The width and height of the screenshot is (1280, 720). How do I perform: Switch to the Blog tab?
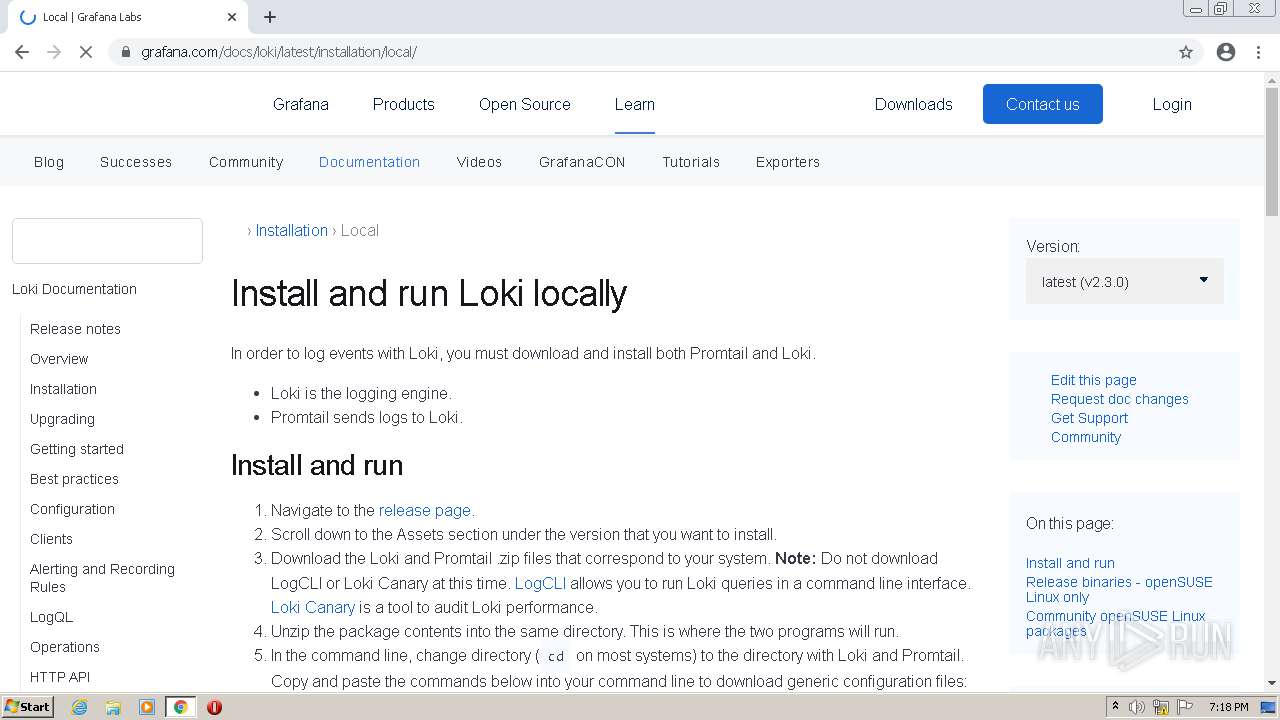coord(49,162)
